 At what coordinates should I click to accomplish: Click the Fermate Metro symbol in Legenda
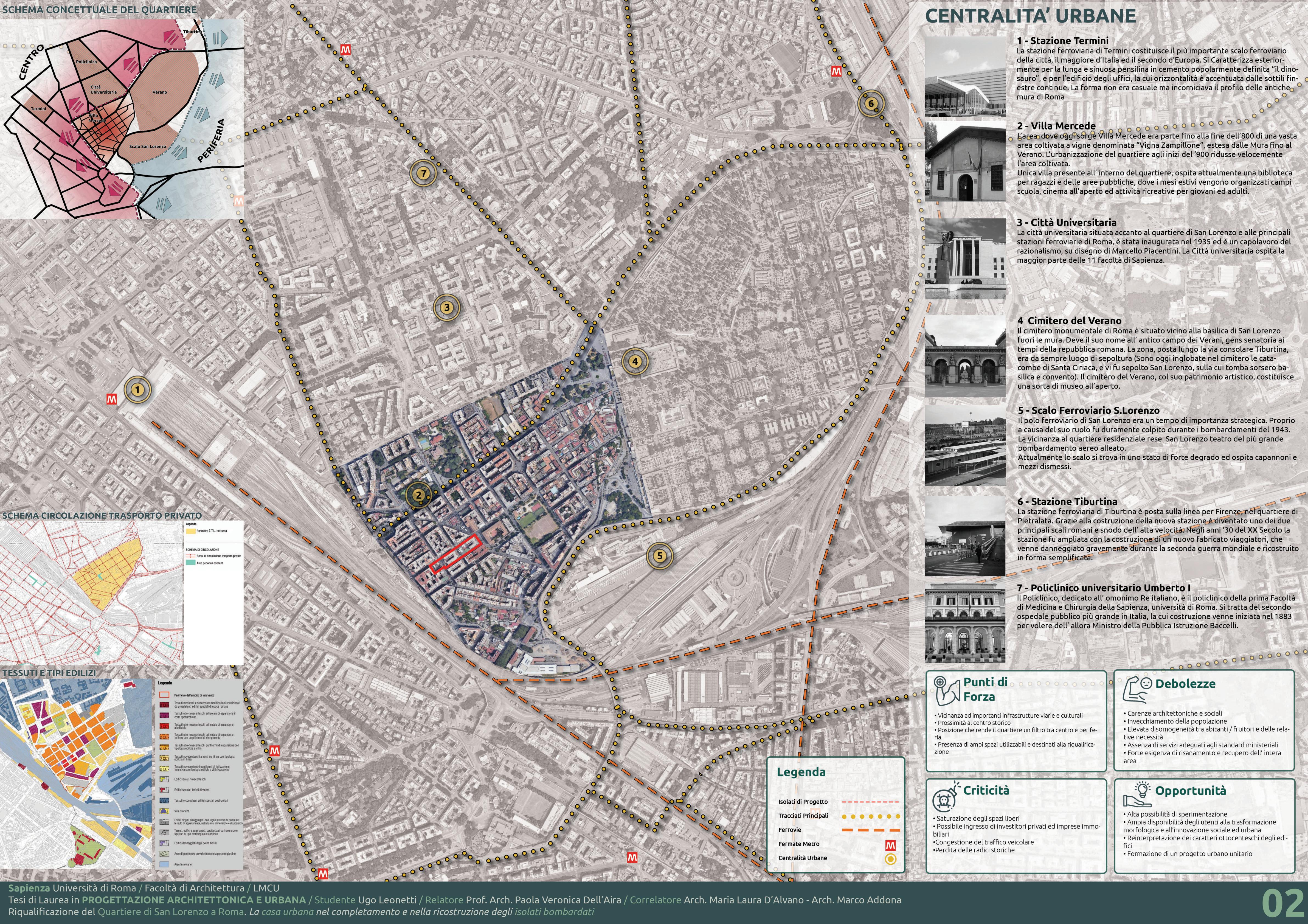point(890,846)
